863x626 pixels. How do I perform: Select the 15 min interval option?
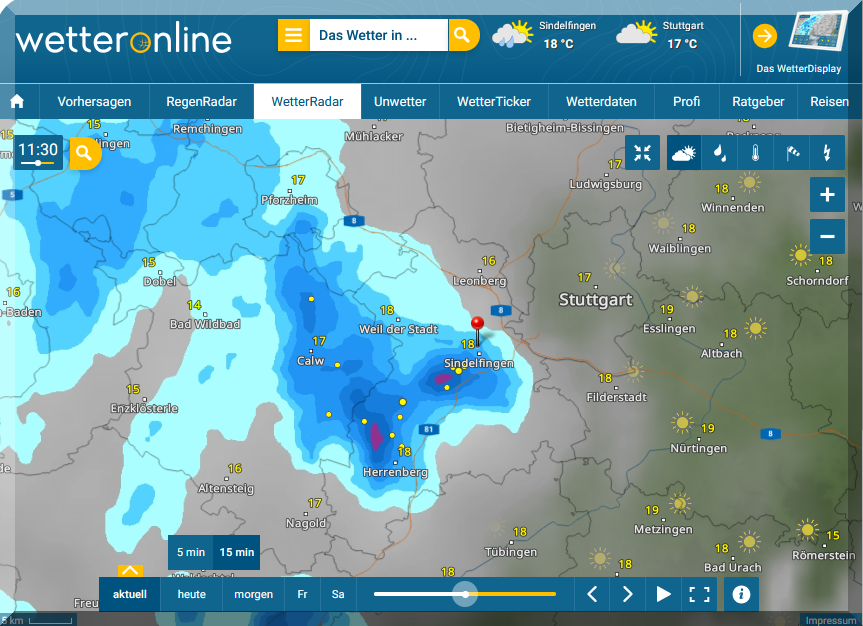point(237,552)
